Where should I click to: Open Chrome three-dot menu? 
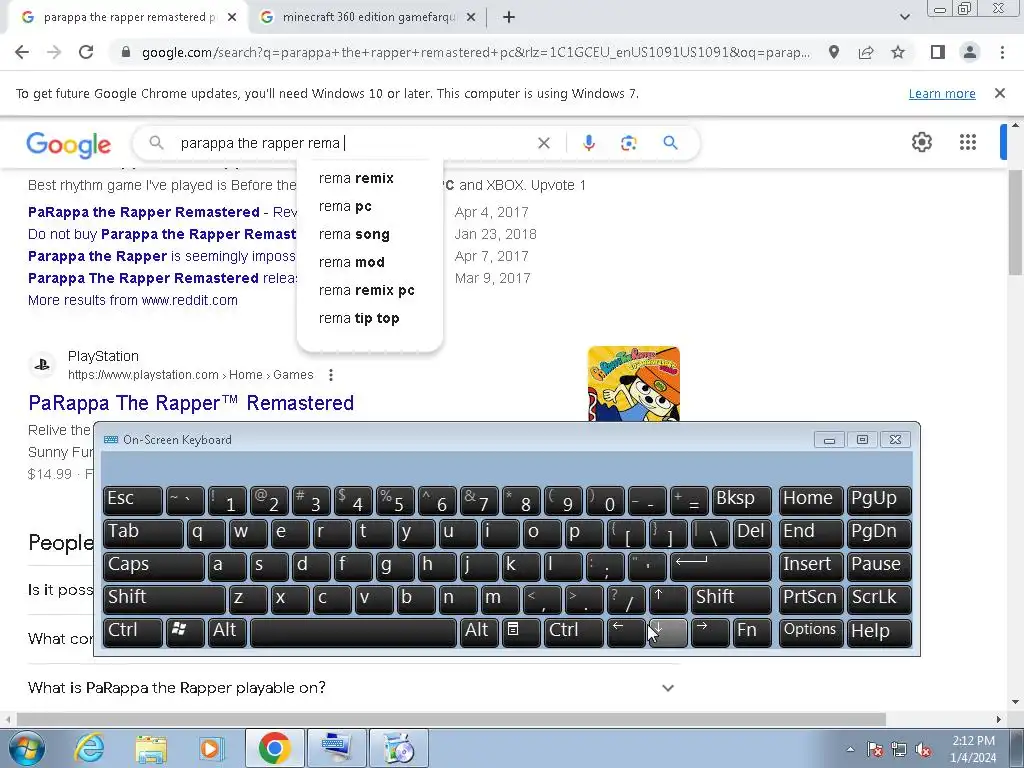tap(1002, 52)
